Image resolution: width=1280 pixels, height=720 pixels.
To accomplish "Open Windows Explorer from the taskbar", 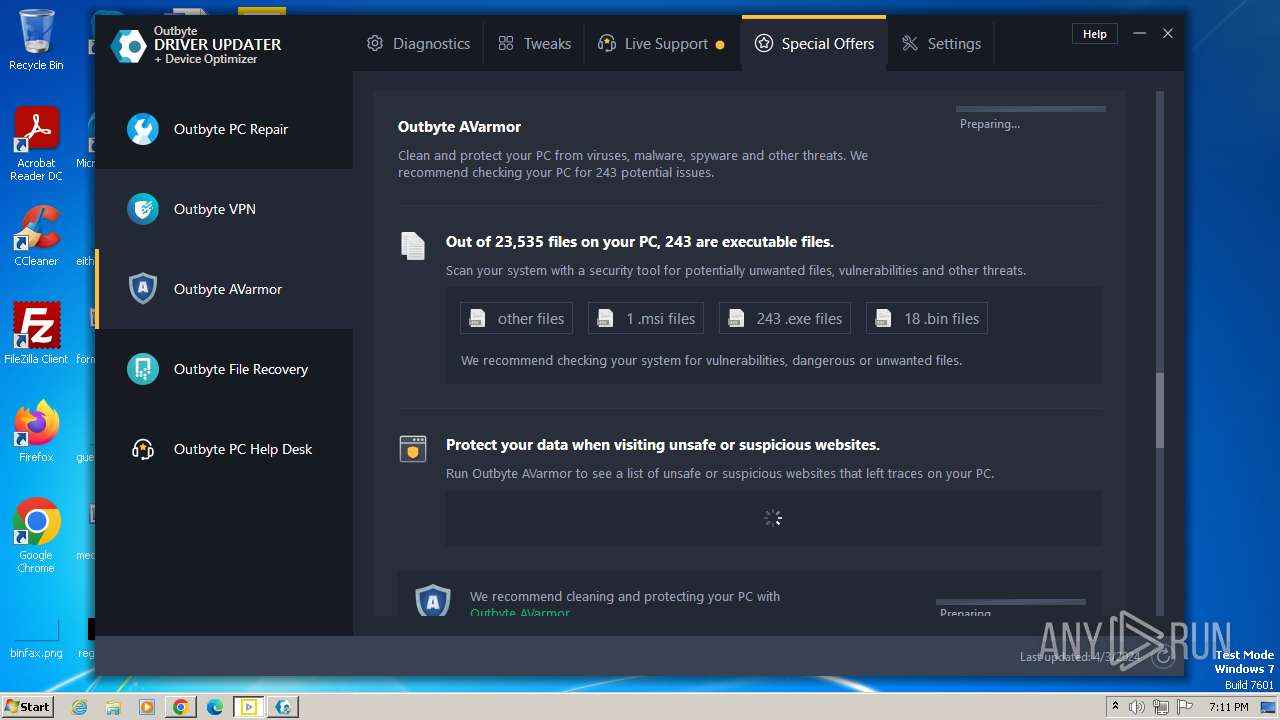I will point(113,707).
